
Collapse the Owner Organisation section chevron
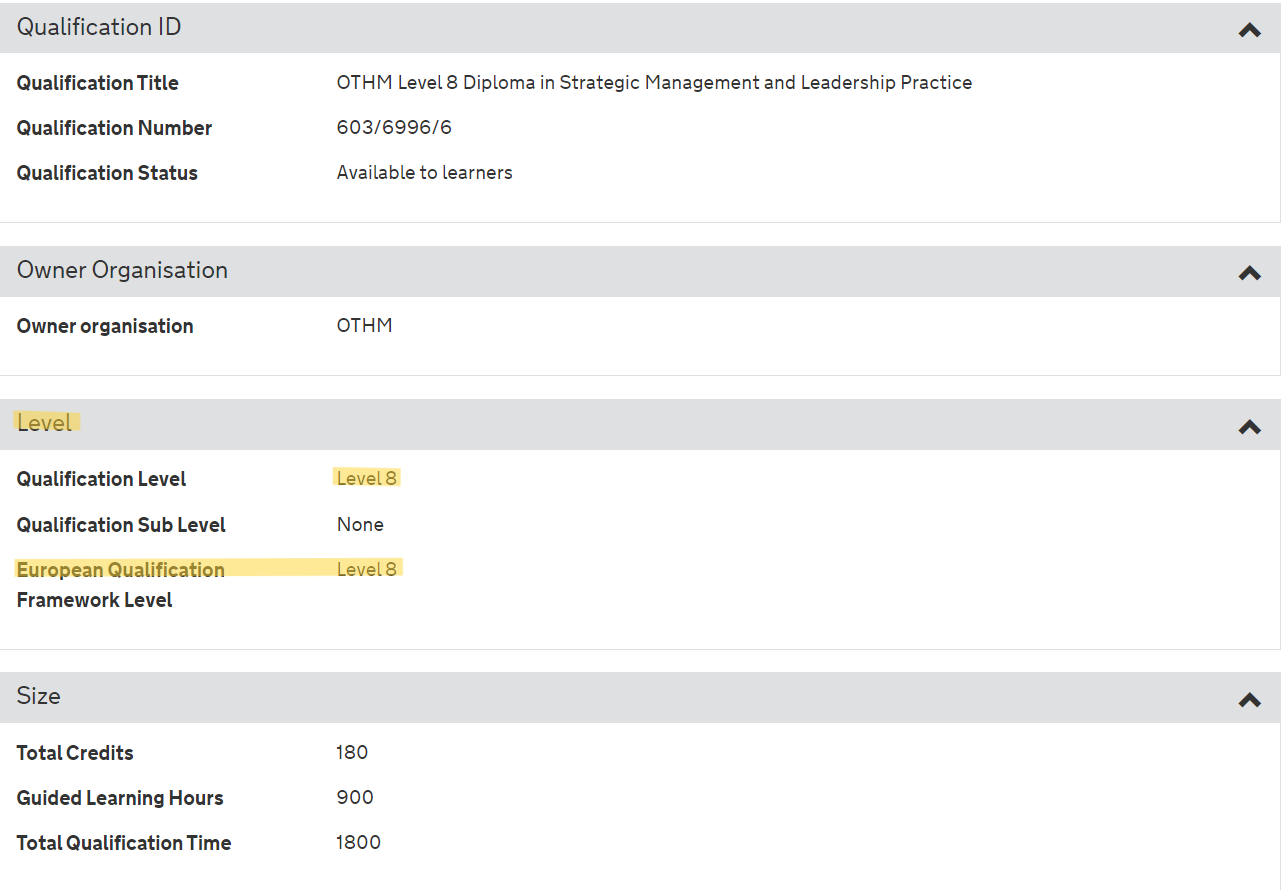pyautogui.click(x=1249, y=273)
